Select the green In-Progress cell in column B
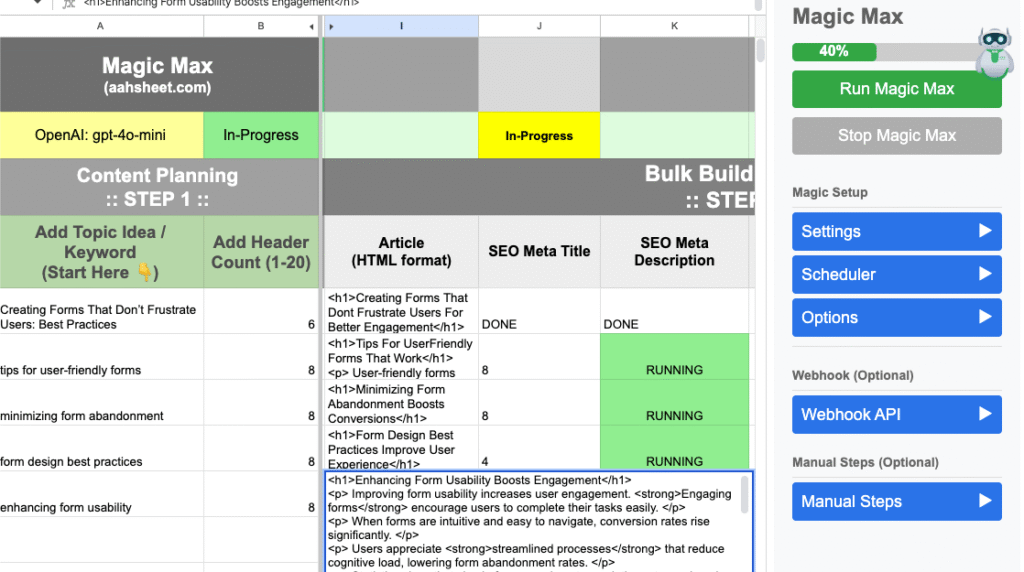Screen dimensions: 1024x572 [261, 135]
